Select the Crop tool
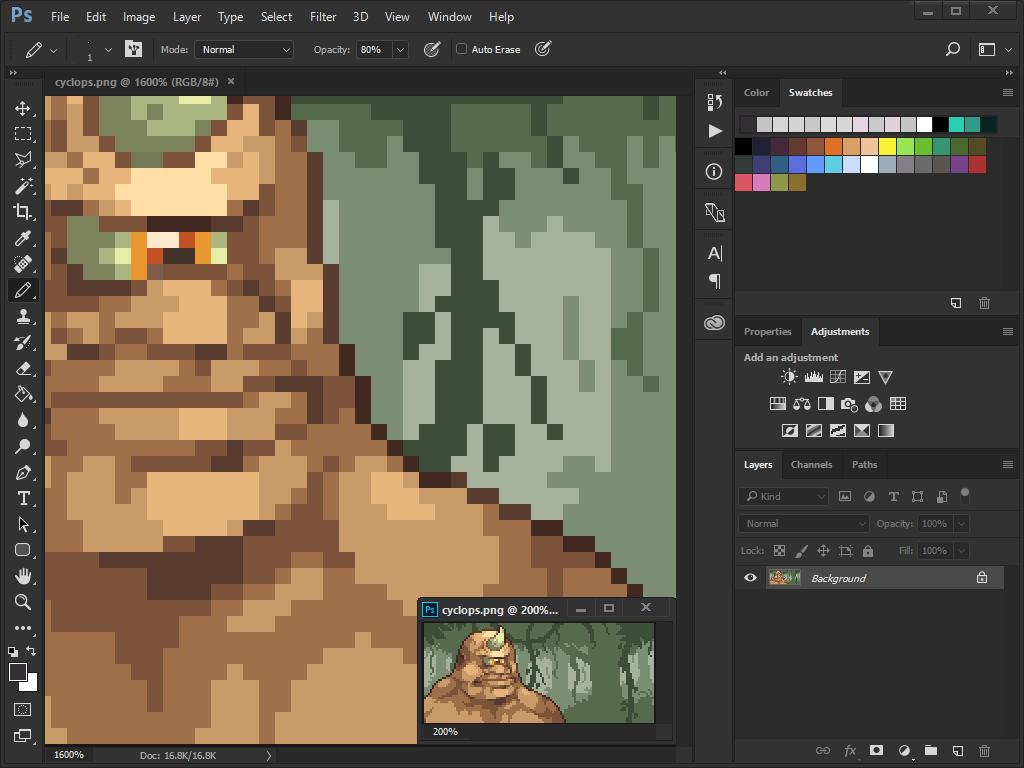Image resolution: width=1024 pixels, height=768 pixels. point(22,212)
